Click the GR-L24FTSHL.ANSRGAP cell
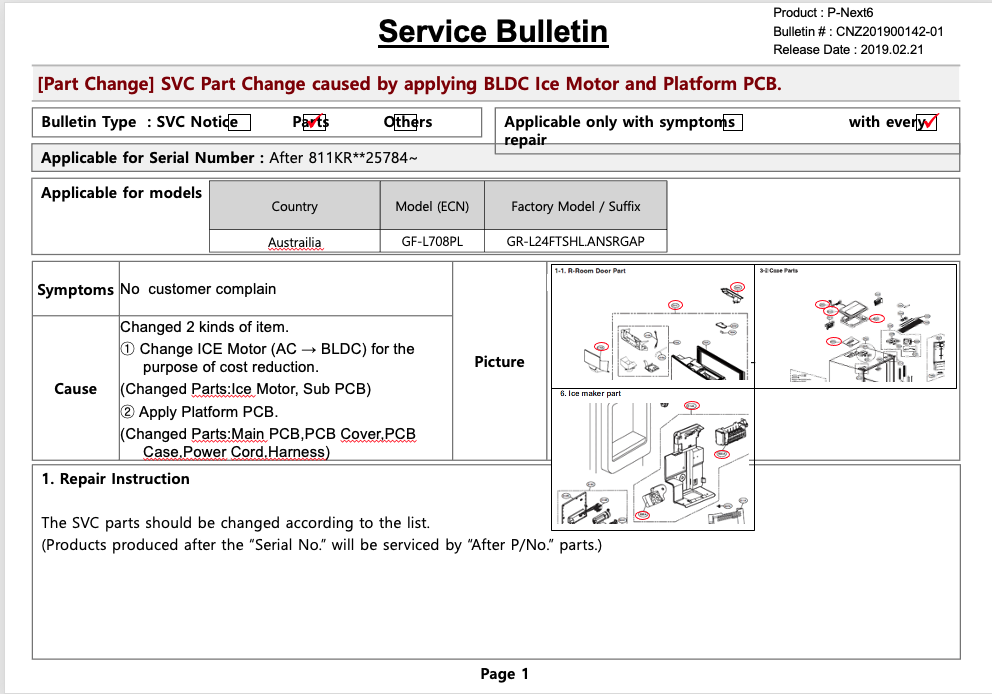Viewport: 992px width, 694px height. tap(575, 242)
